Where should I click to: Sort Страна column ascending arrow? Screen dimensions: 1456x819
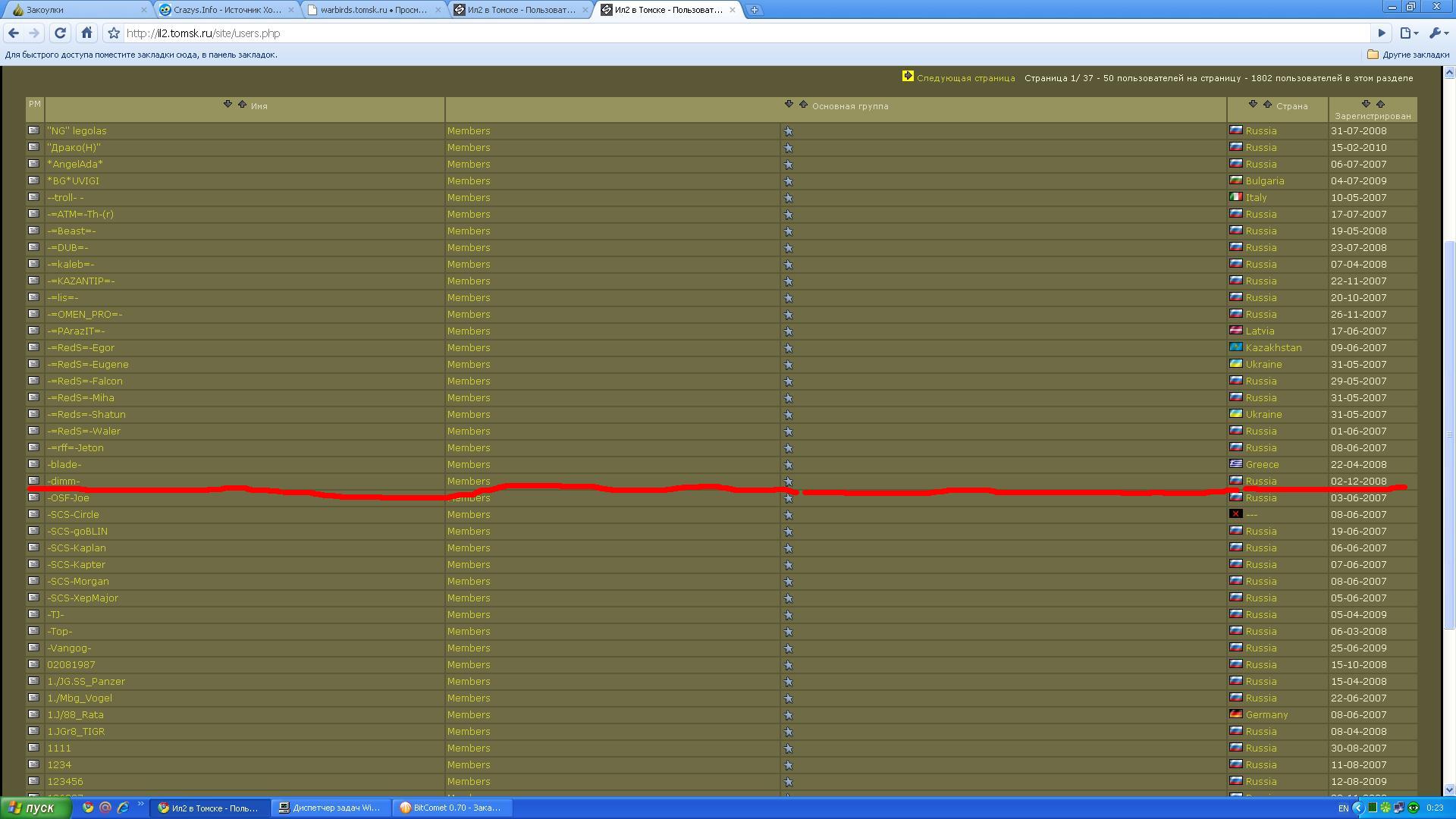pos(1267,104)
